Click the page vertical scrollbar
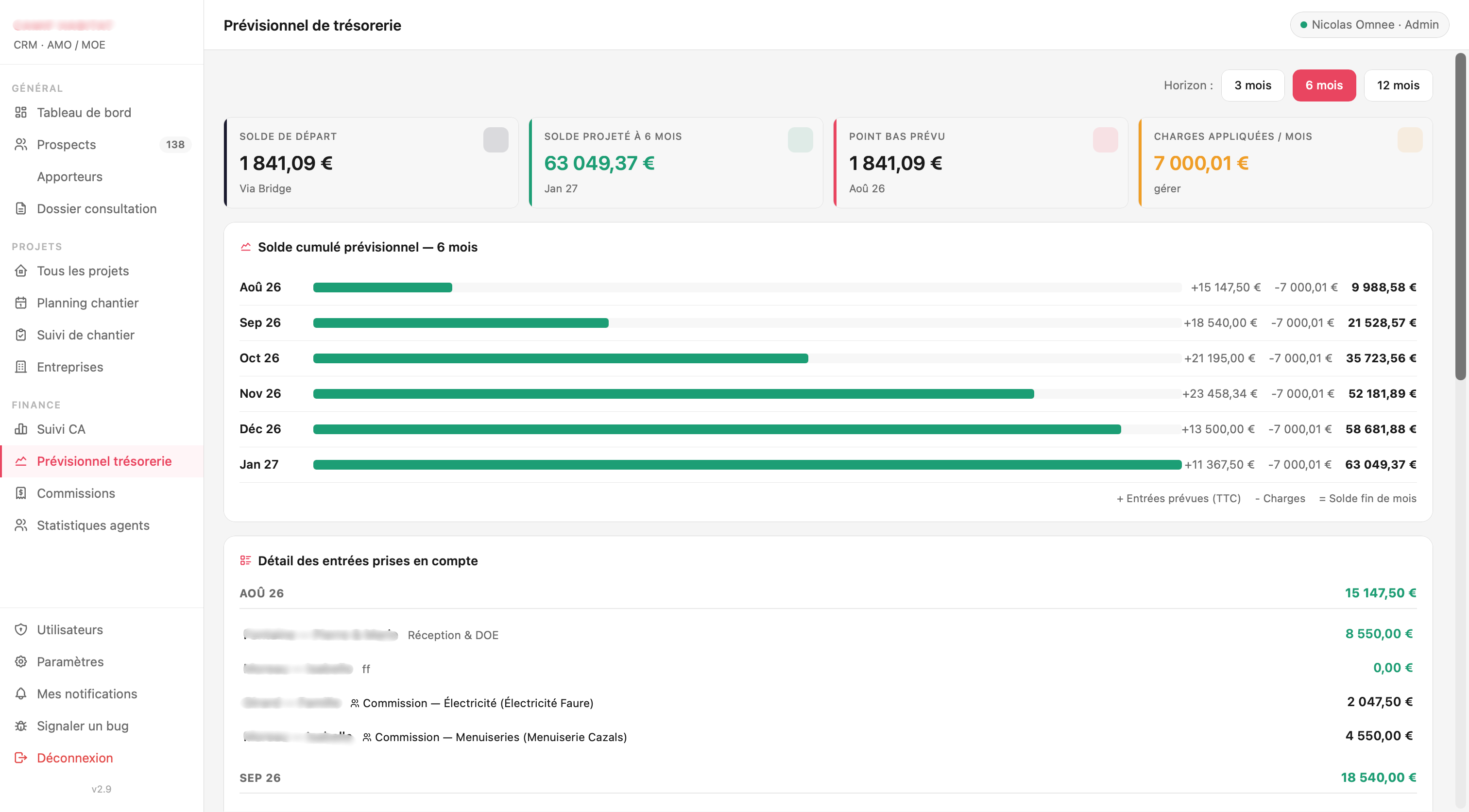This screenshot has height=812, width=1469. coord(1459,217)
